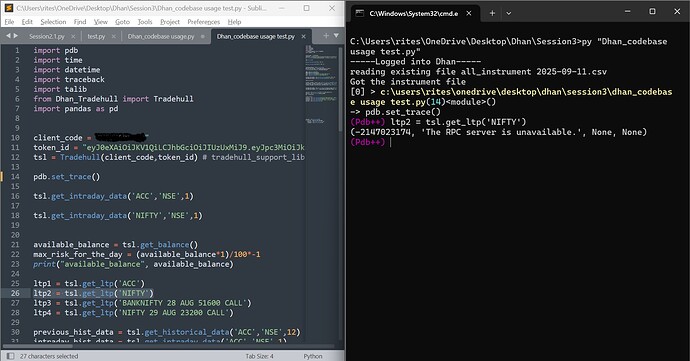Open the Find menu
Image resolution: width=690 pixels, height=361 pixels.
point(80,22)
